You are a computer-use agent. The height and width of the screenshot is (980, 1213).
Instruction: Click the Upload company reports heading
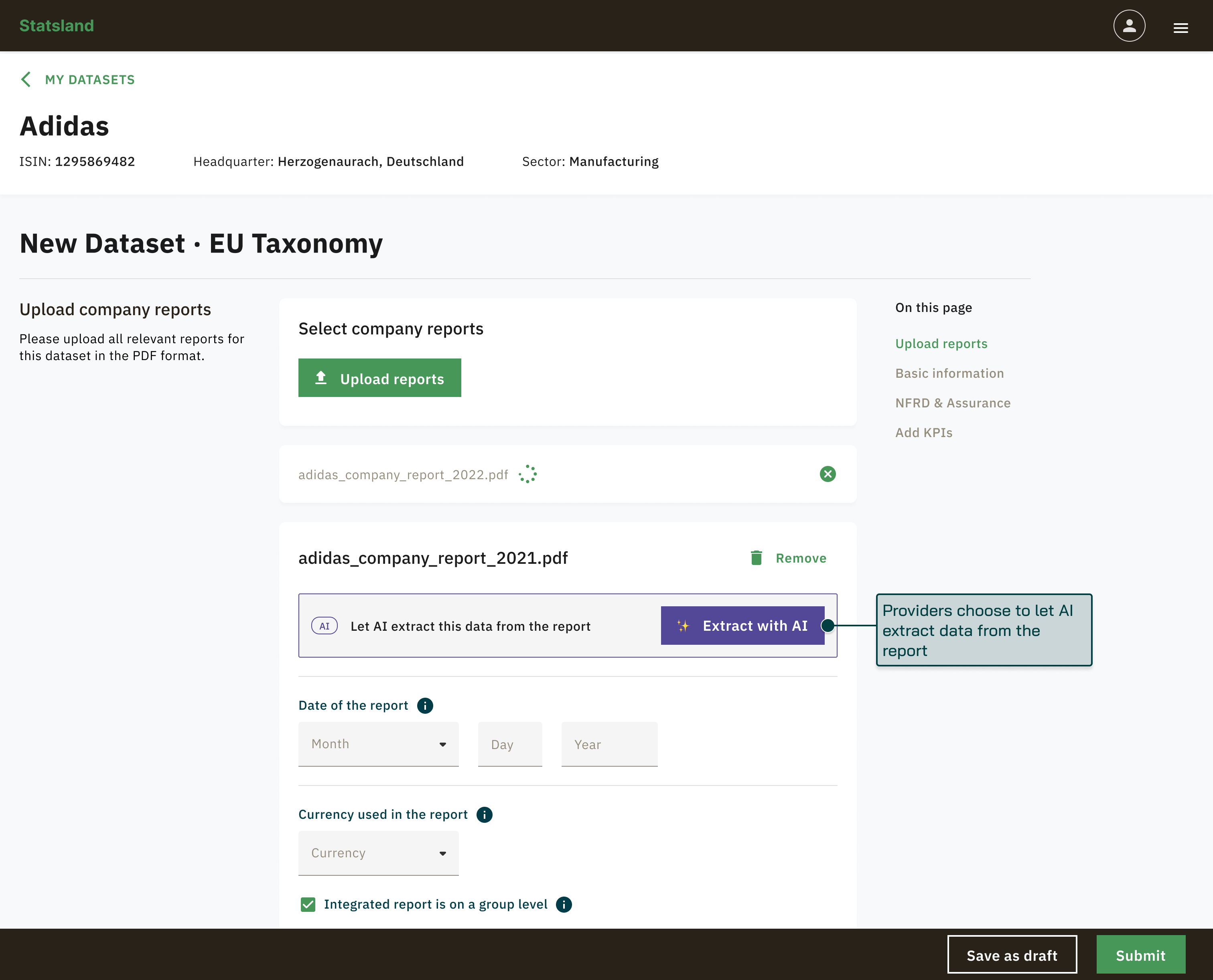pos(115,309)
